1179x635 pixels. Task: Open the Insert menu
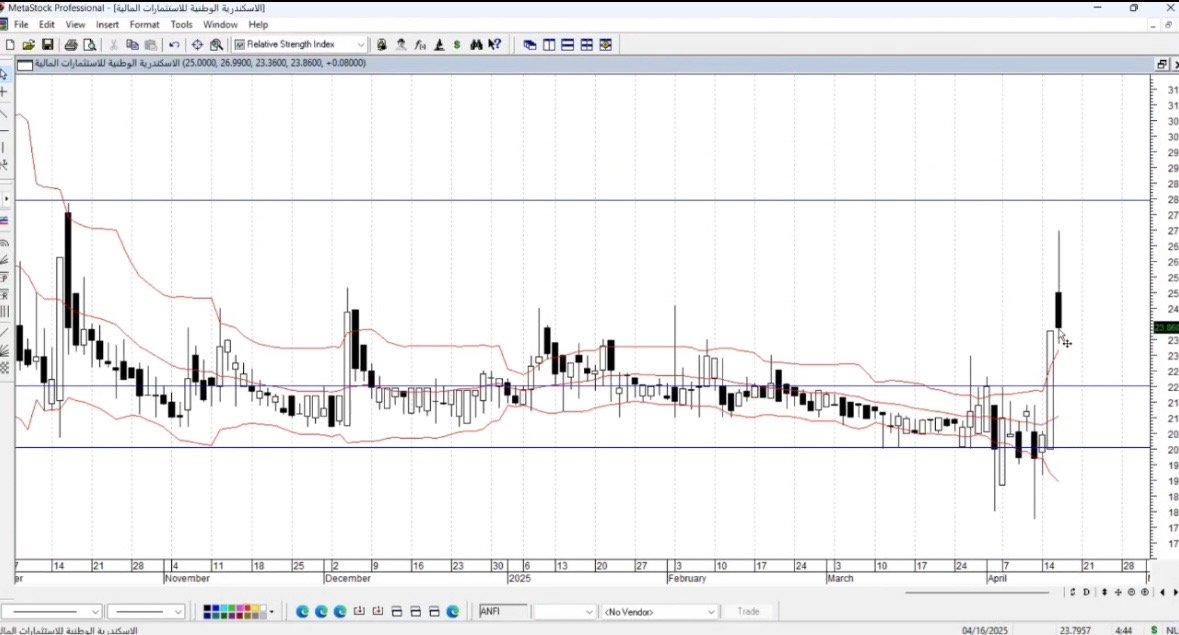point(107,24)
